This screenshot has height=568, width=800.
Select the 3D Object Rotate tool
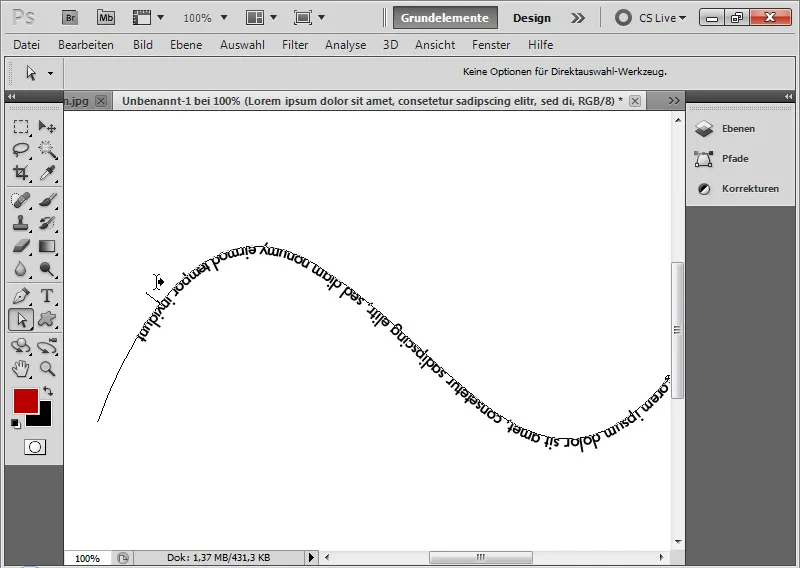[x=21, y=346]
